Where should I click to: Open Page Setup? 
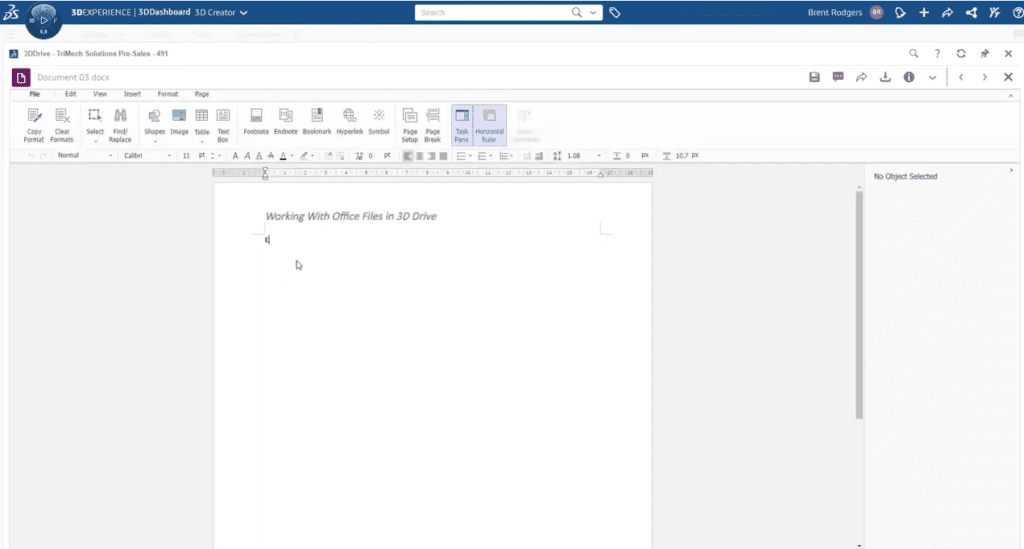(409, 125)
